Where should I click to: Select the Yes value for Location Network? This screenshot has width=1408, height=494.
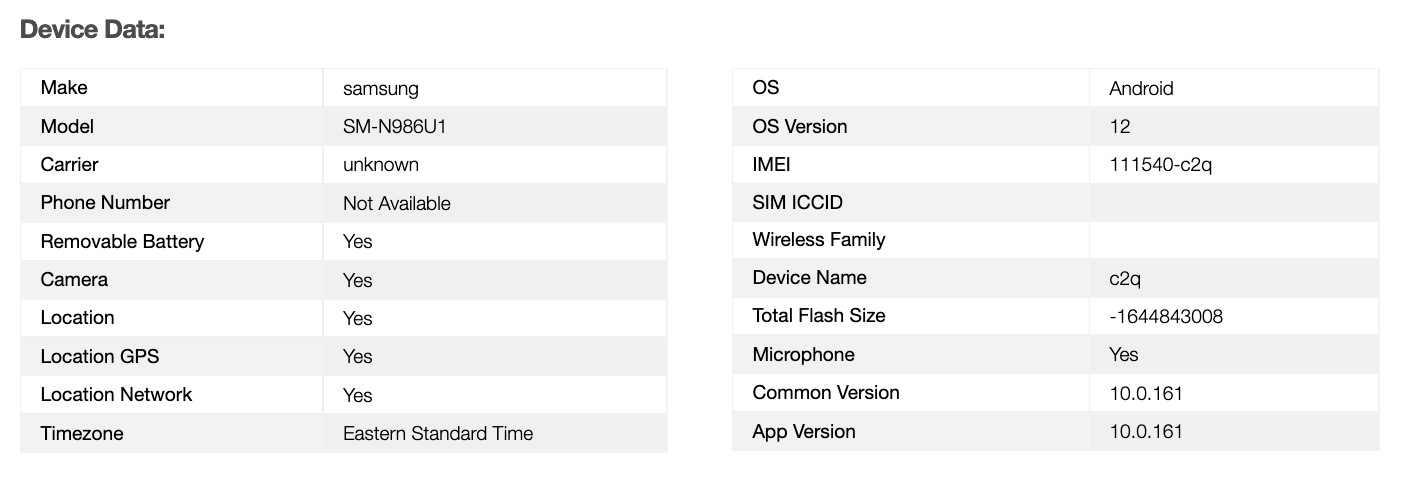coord(357,395)
